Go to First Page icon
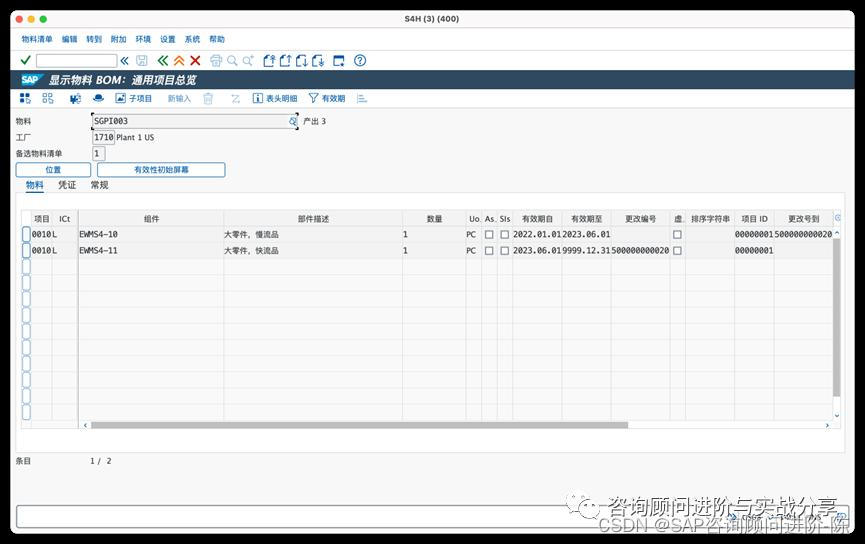This screenshot has width=865, height=544. point(269,61)
